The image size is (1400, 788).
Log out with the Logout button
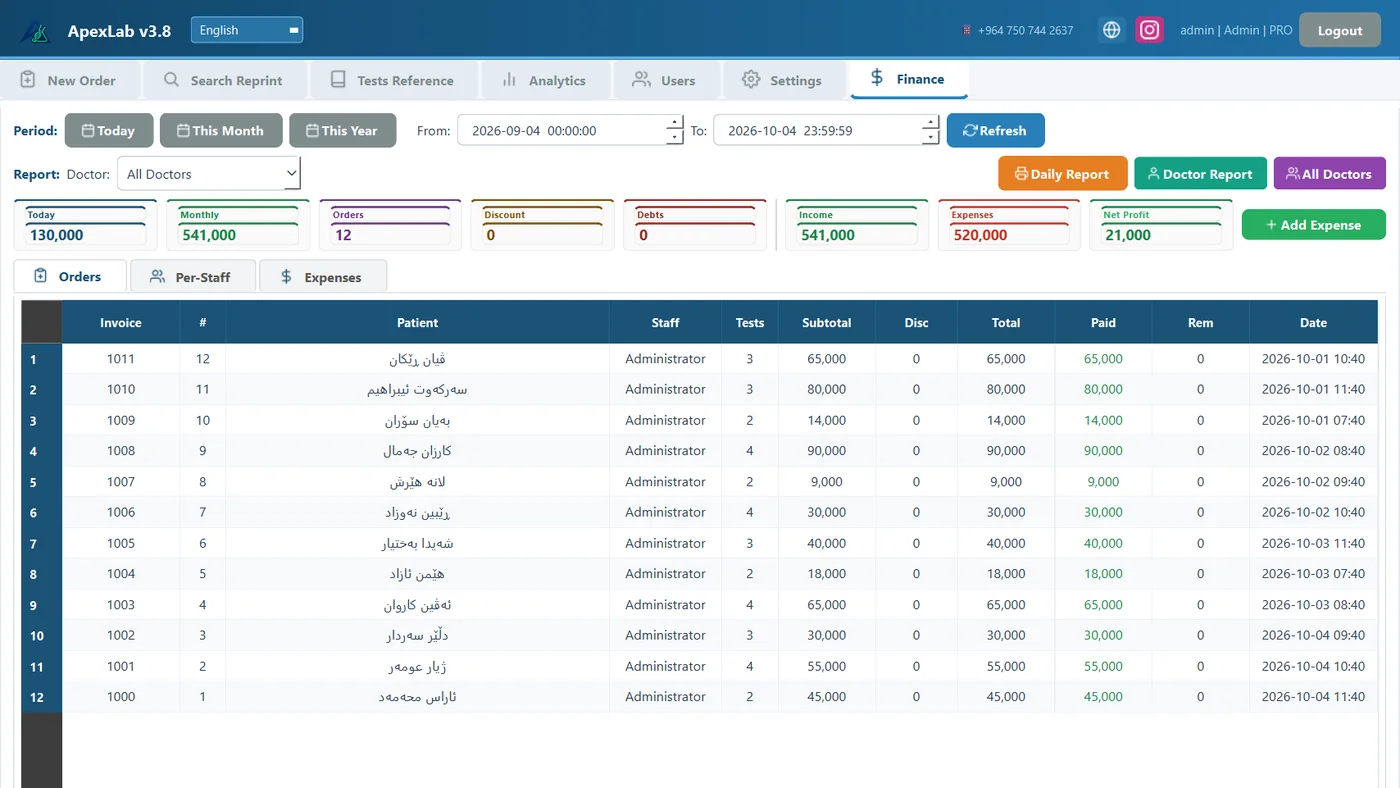click(x=1340, y=30)
